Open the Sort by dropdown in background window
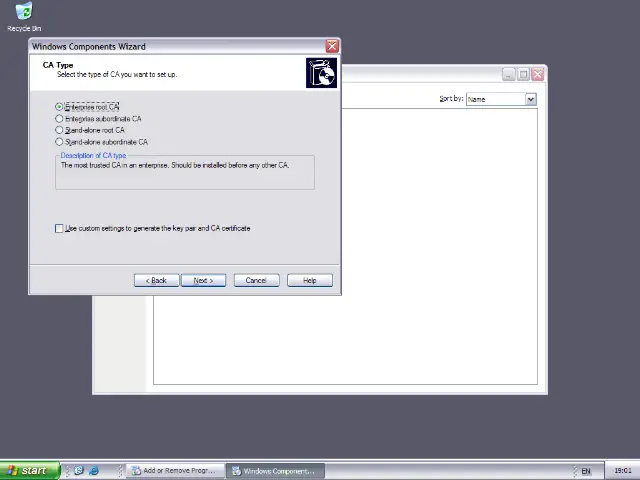The image size is (640, 480). click(531, 99)
